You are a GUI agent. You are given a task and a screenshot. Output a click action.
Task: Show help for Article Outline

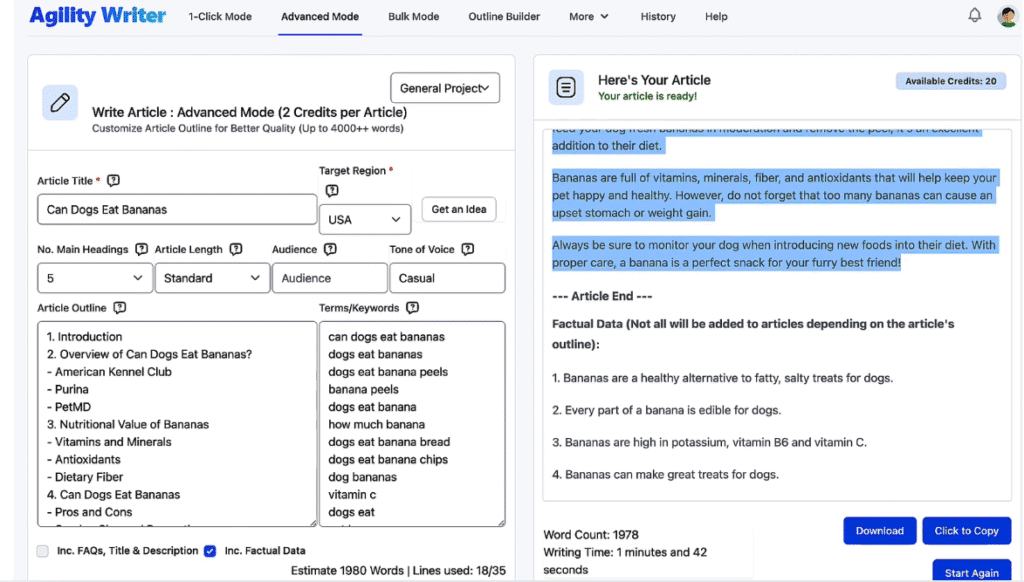pyautogui.click(x=120, y=308)
